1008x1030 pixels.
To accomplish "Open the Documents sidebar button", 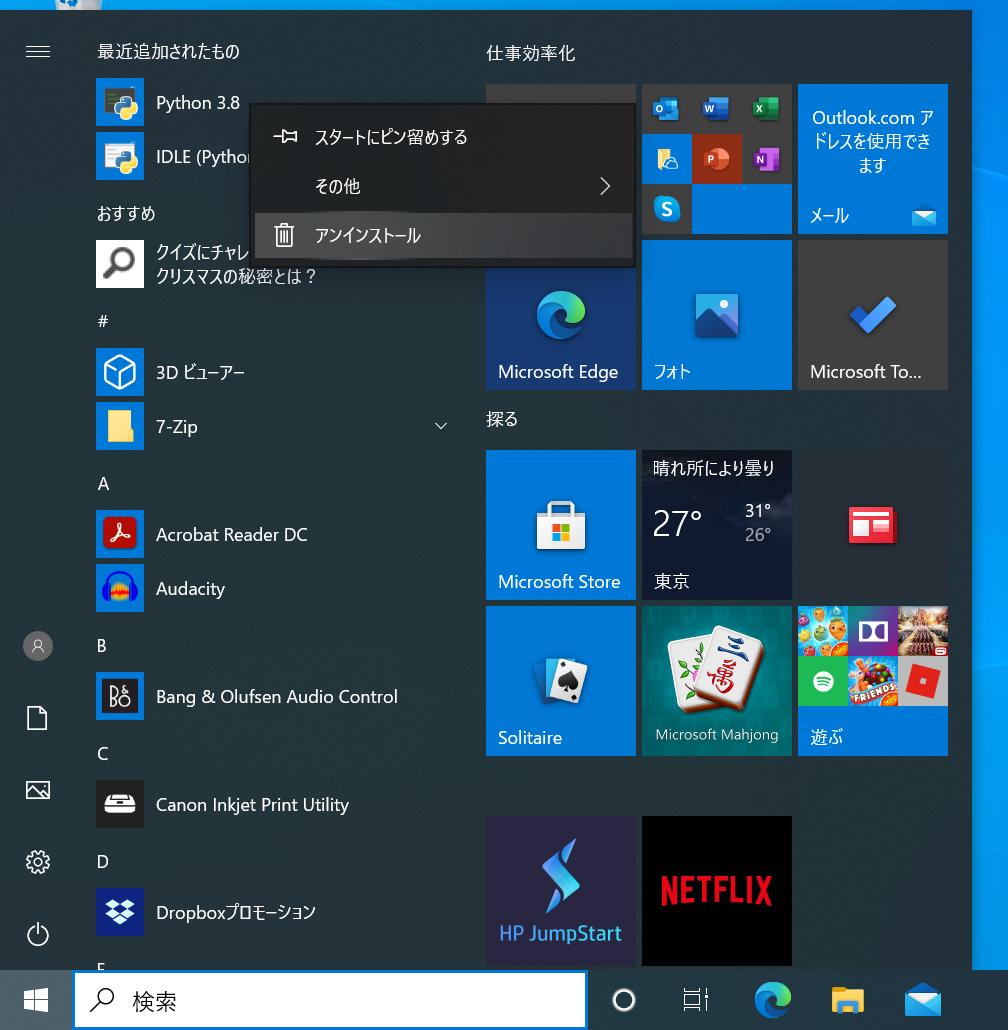I will [x=37, y=718].
